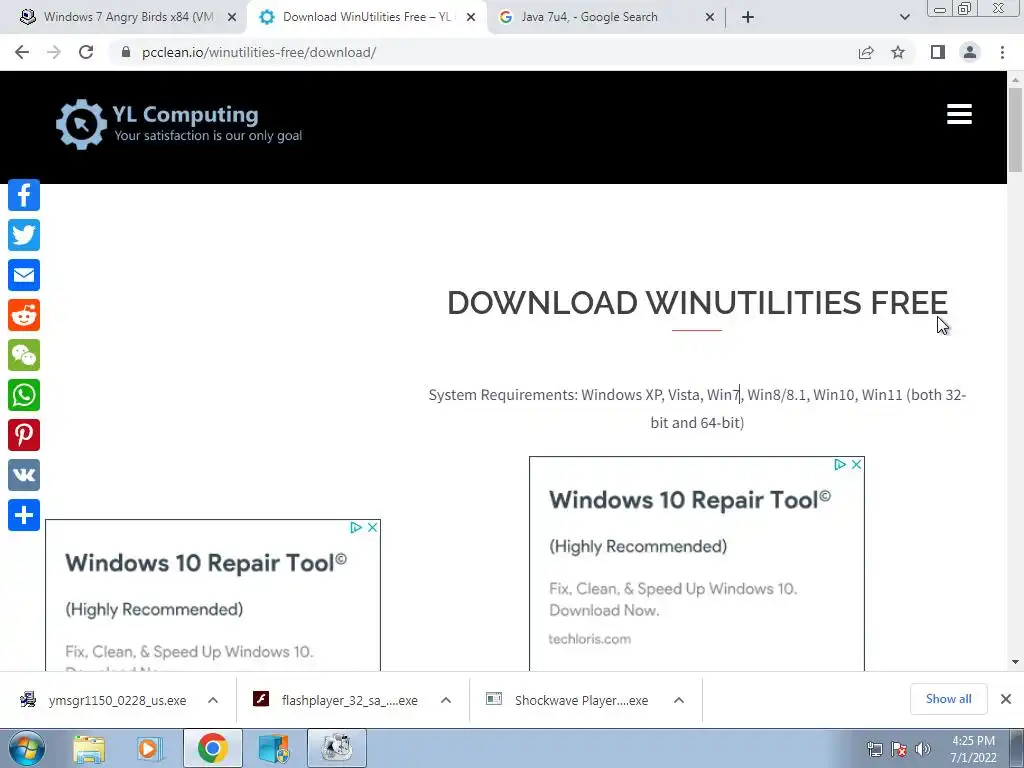
Task: Click Show all downloads button
Action: coord(948,699)
